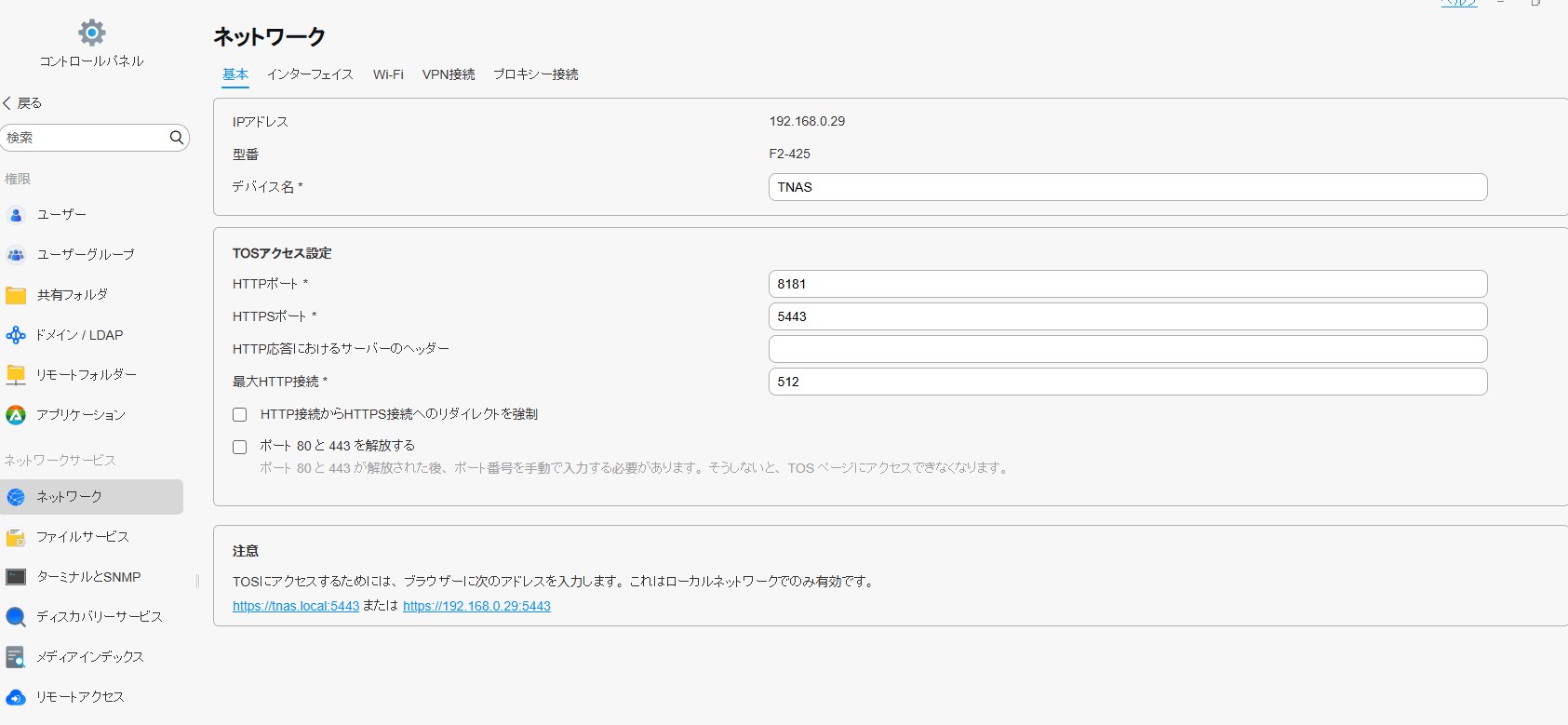Open the 共有フォルダ folder icon
1568x725 pixels.
(x=16, y=295)
